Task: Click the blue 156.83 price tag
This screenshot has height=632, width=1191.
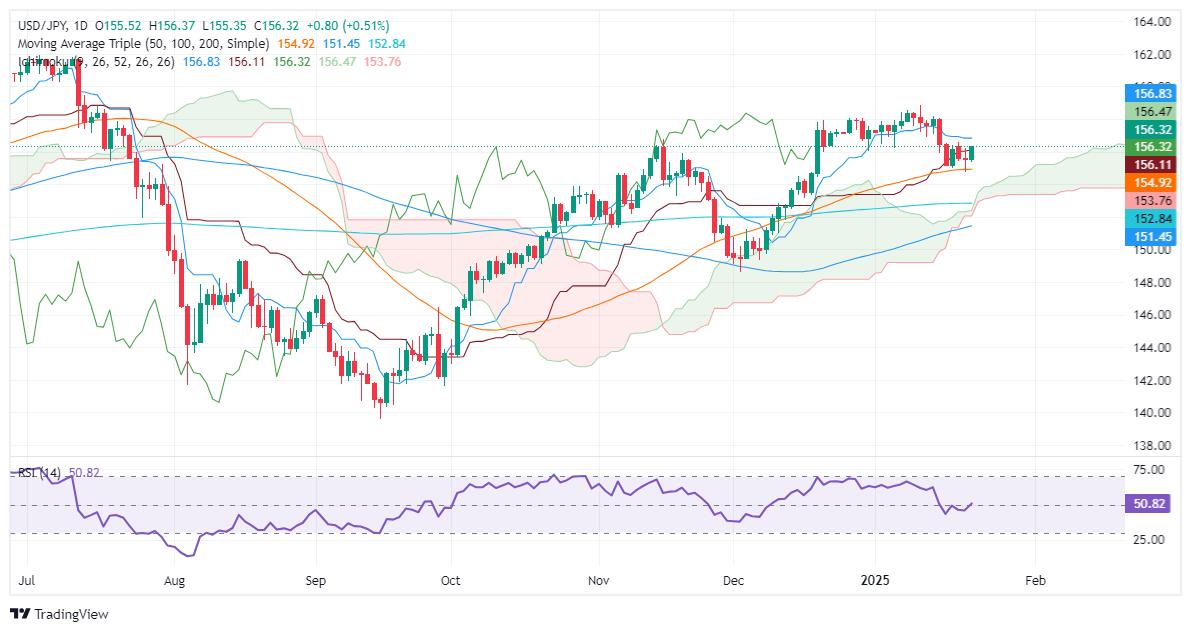Action: coord(1152,94)
